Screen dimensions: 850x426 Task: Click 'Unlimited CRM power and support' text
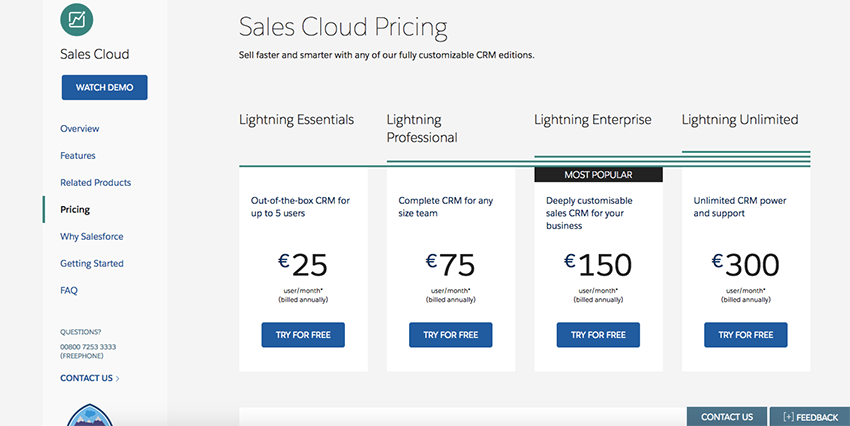tap(740, 206)
